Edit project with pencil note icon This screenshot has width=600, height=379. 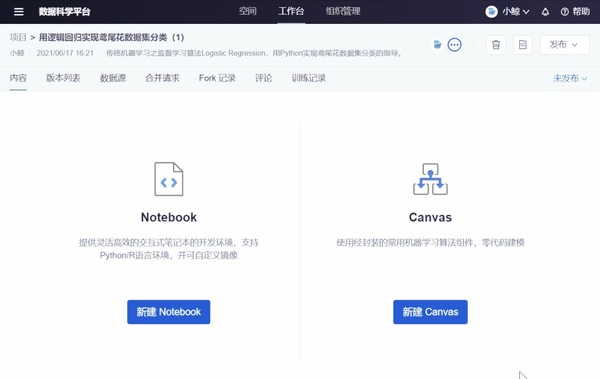point(523,45)
